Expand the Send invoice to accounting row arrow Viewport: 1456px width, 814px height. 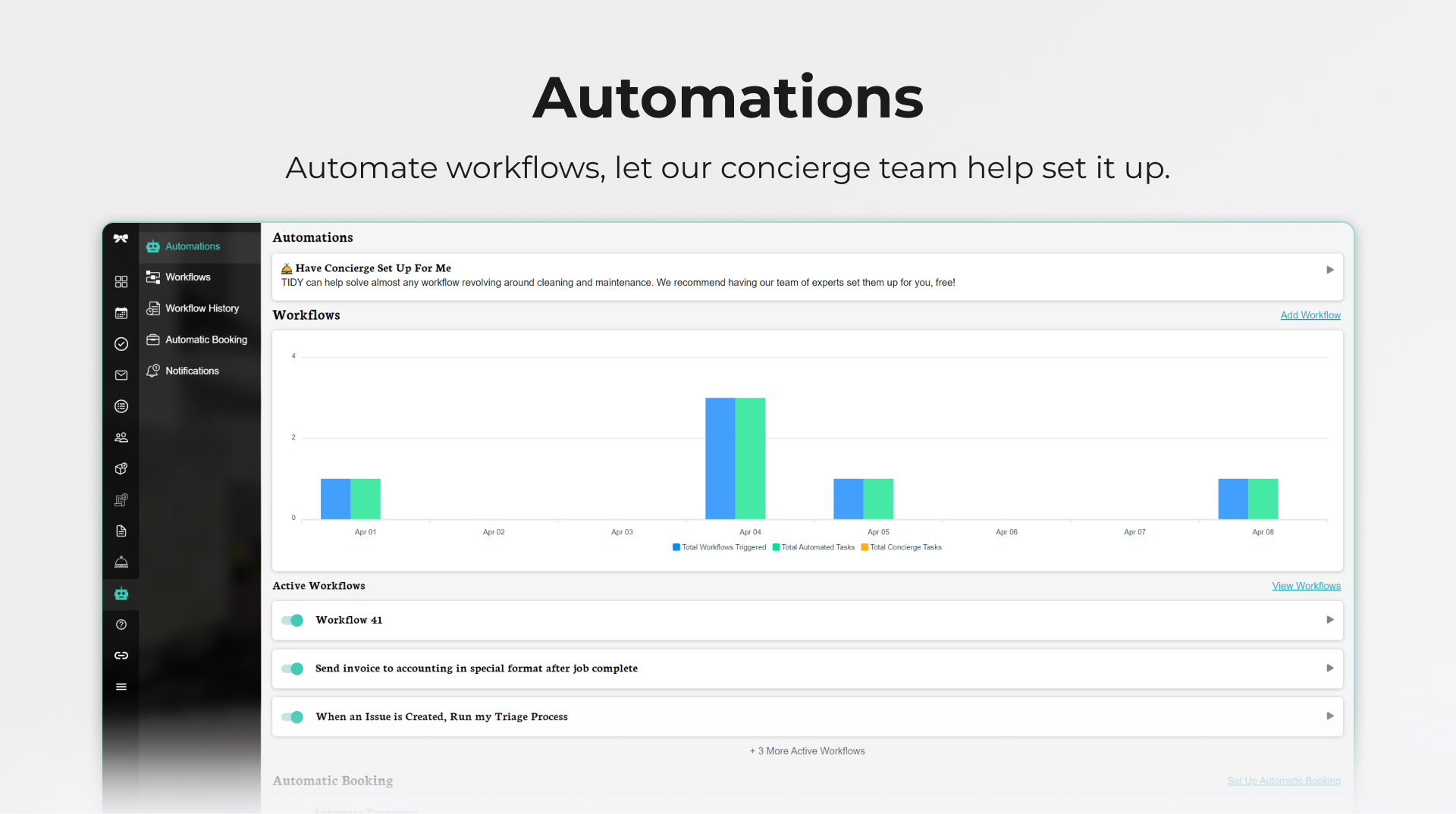point(1329,668)
